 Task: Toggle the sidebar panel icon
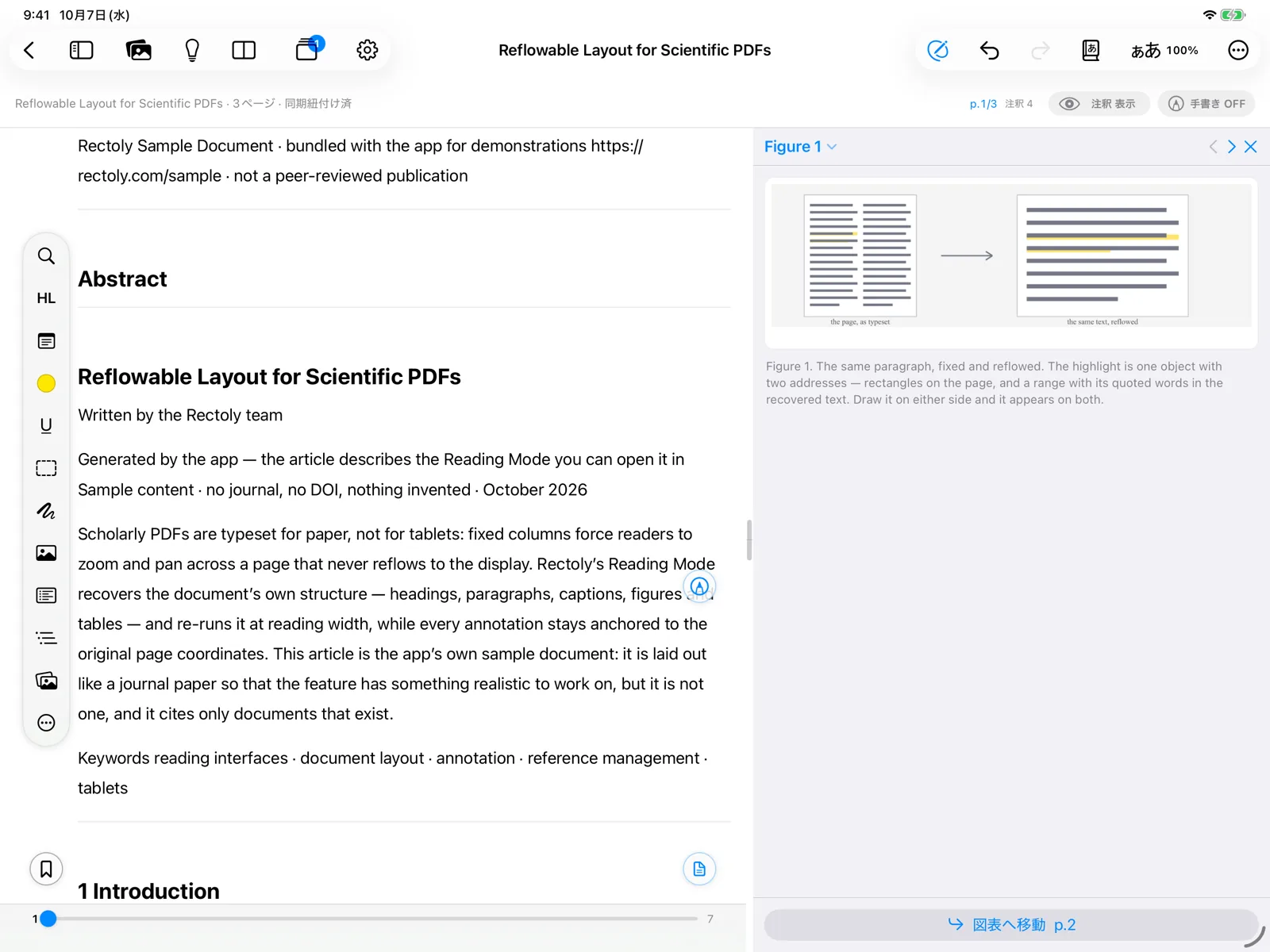(82, 51)
